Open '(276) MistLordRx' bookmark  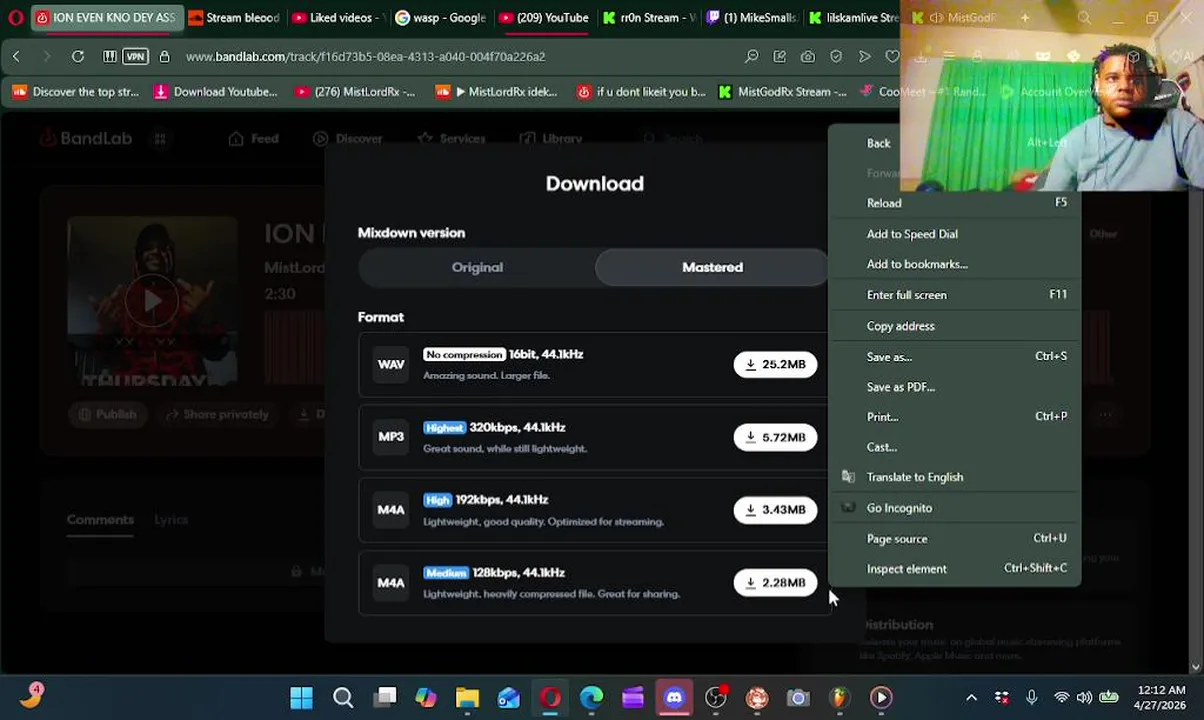(355, 92)
